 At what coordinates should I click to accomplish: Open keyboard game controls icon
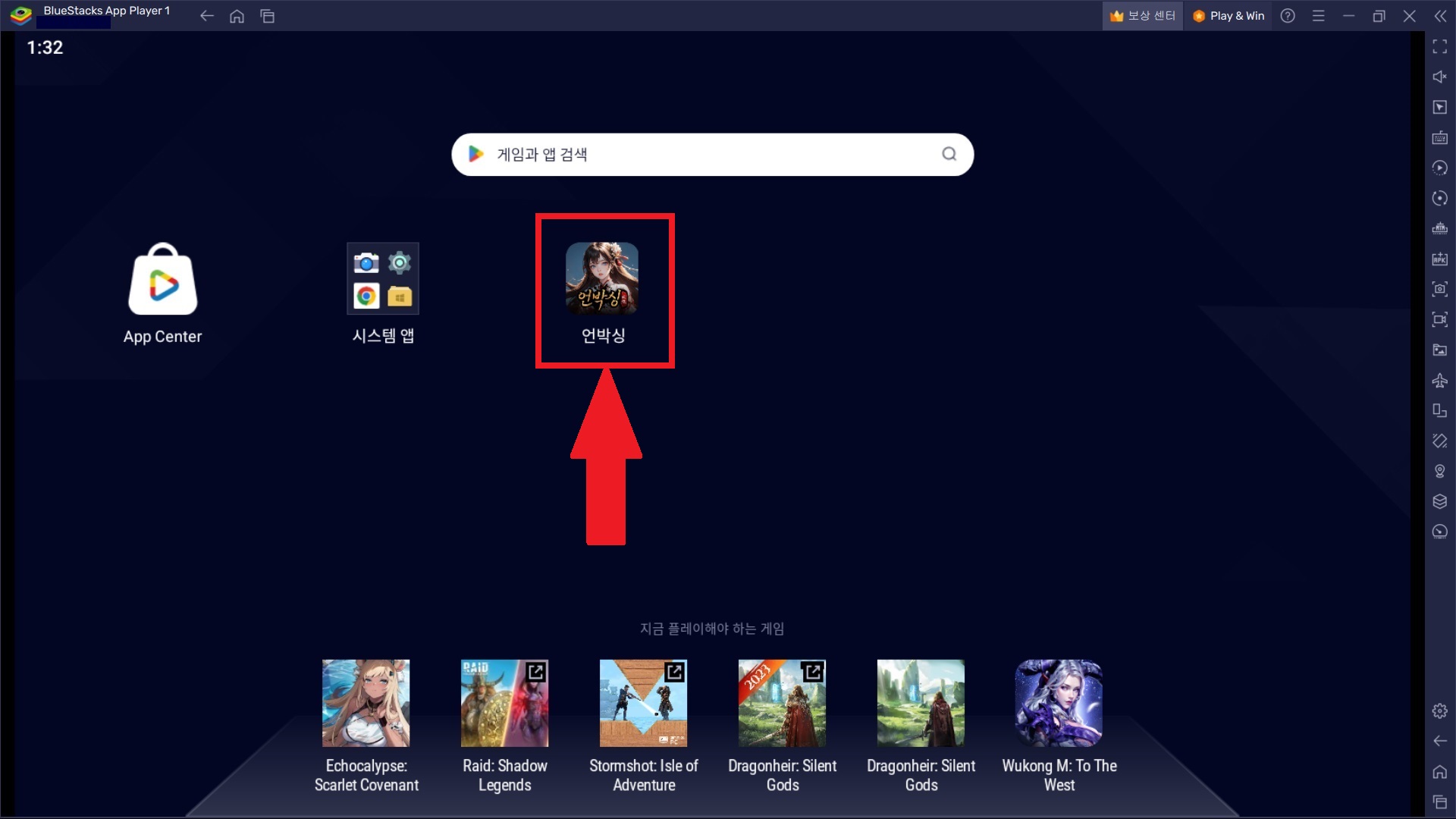[x=1440, y=137]
